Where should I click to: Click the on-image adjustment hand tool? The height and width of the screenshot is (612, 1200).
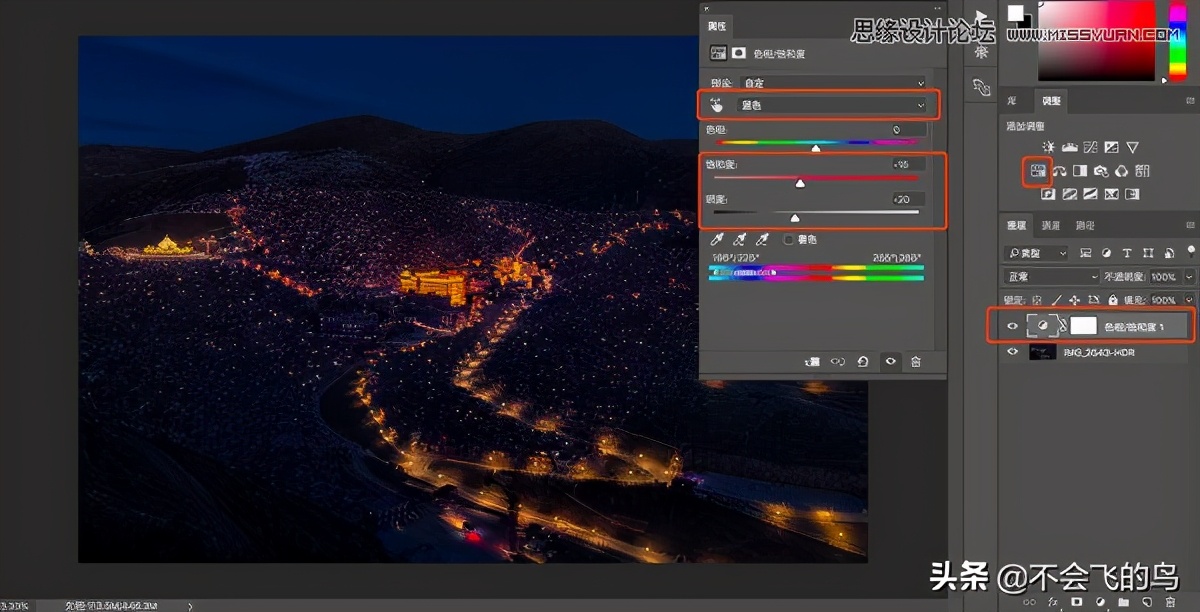point(716,104)
